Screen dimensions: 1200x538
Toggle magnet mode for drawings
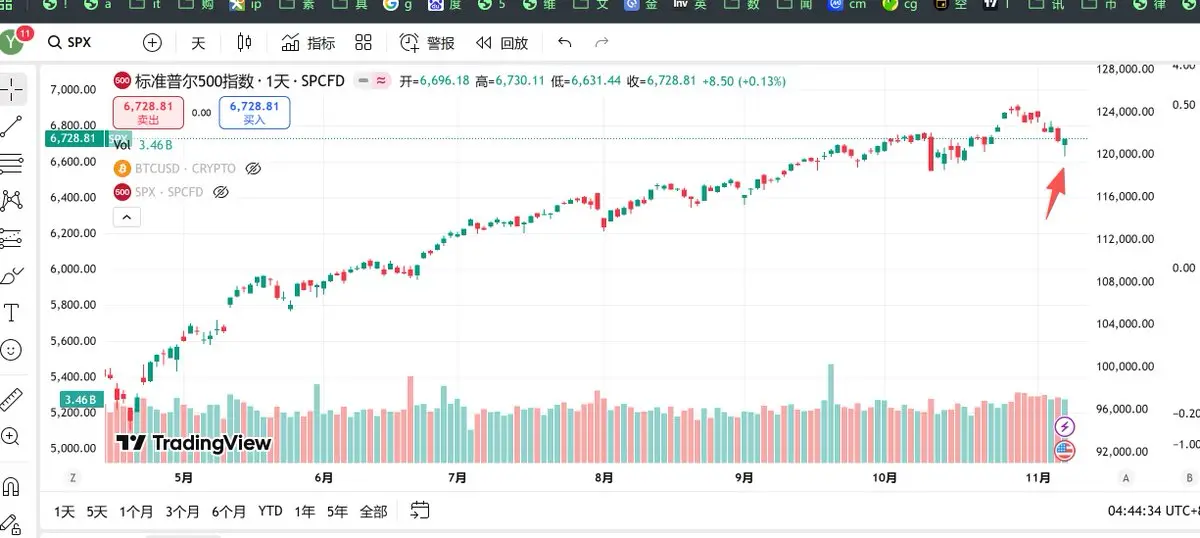tap(12, 486)
